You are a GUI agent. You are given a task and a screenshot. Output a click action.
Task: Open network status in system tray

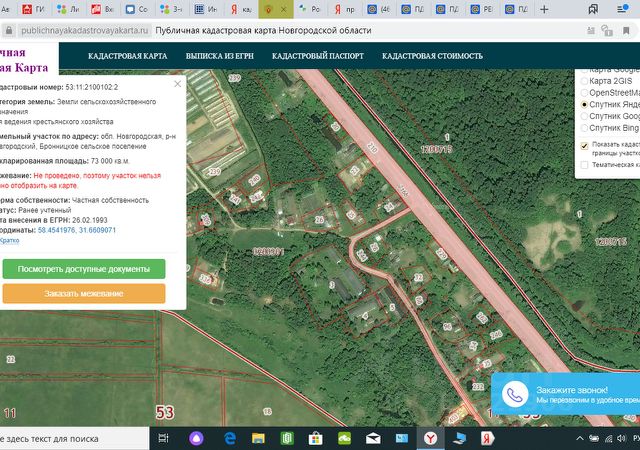pyautogui.click(x=608, y=439)
